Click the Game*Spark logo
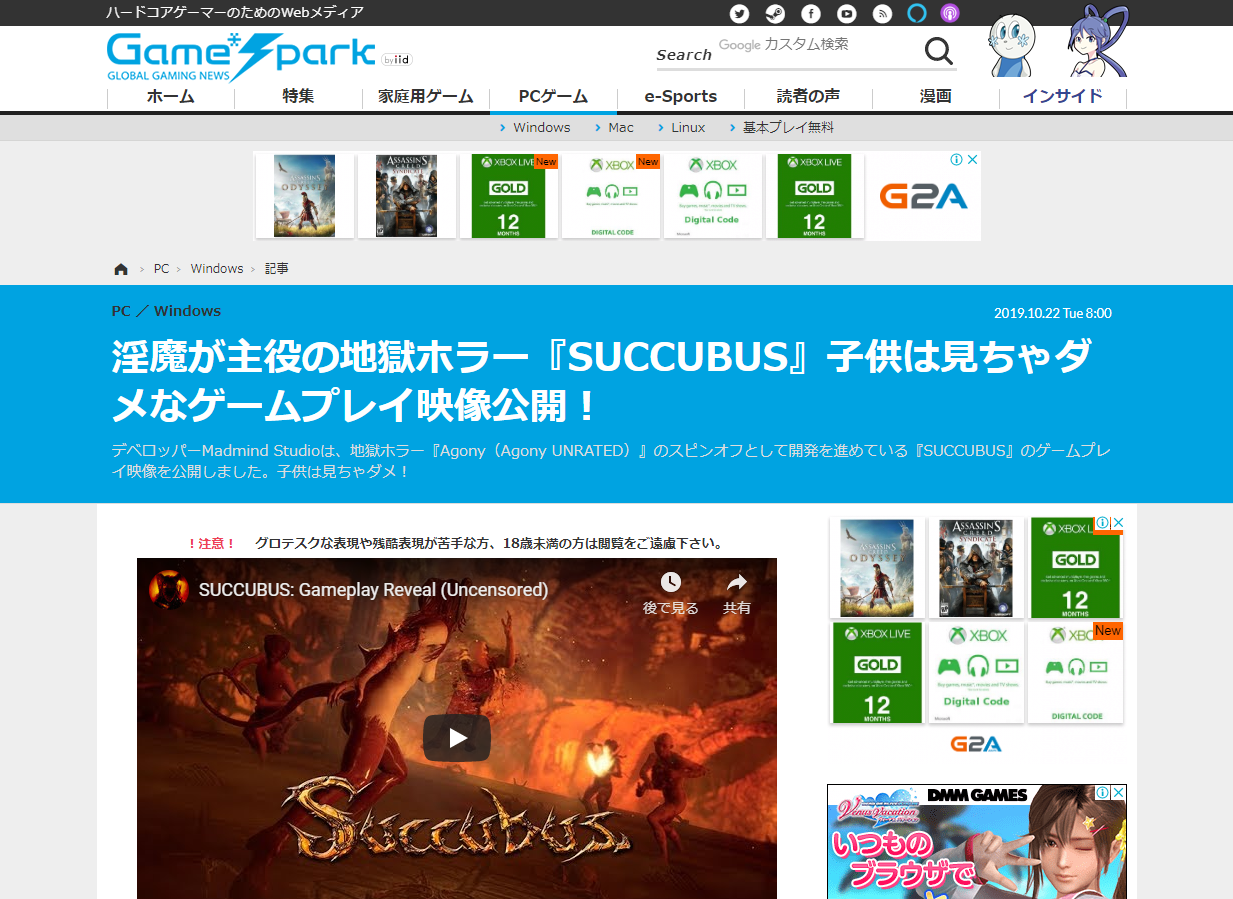This screenshot has width=1233, height=899. [x=241, y=57]
